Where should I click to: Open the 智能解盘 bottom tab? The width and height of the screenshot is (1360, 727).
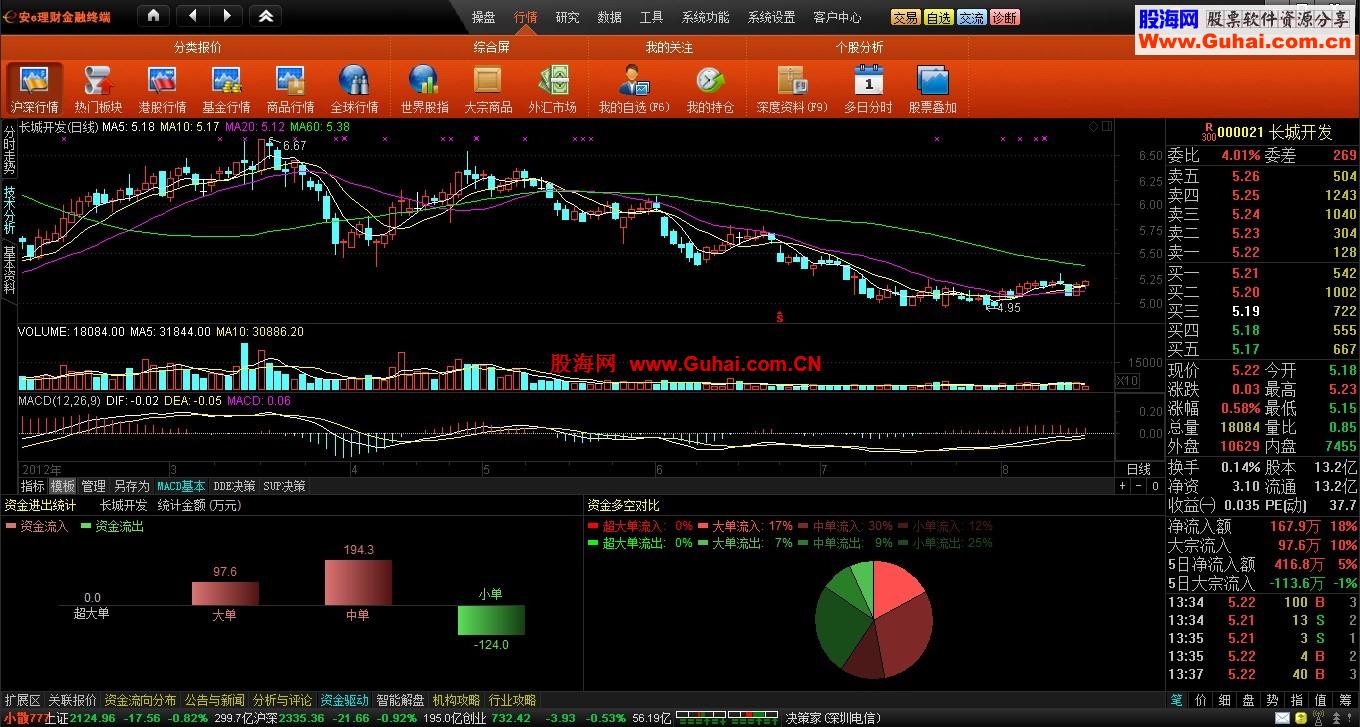point(400,700)
